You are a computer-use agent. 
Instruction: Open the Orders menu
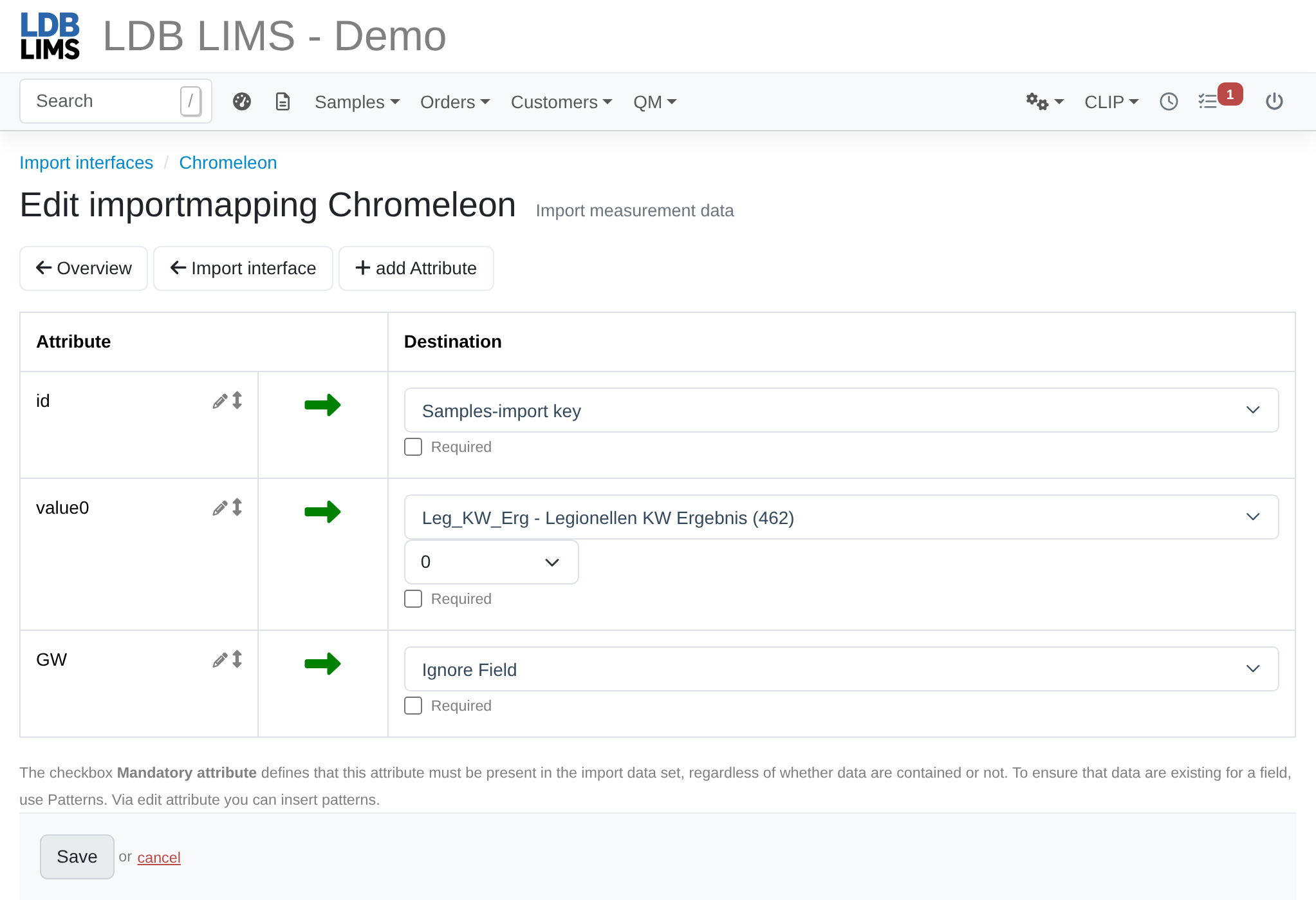455,102
